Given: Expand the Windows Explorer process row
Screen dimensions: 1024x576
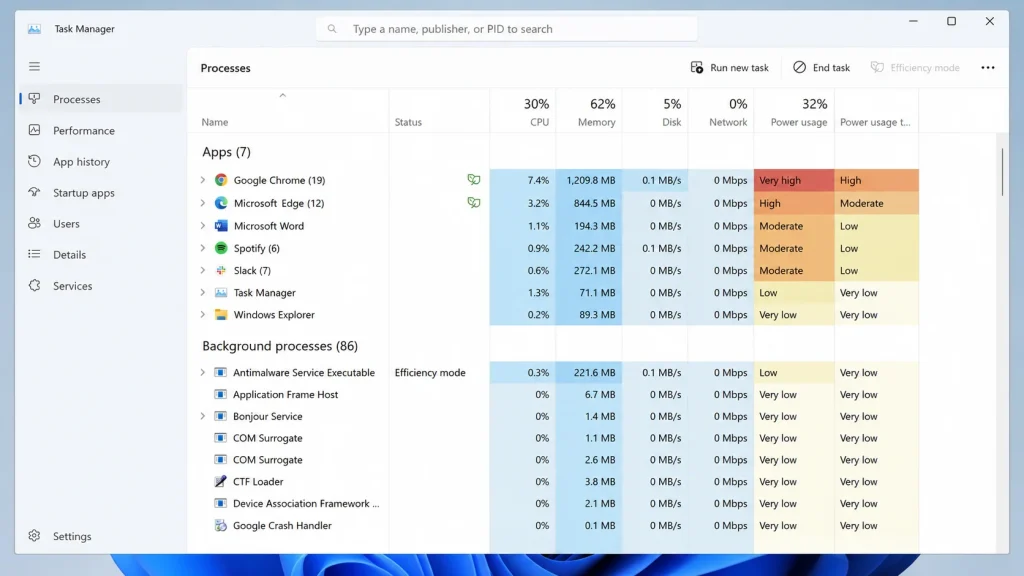Looking at the screenshot, I should coord(202,314).
